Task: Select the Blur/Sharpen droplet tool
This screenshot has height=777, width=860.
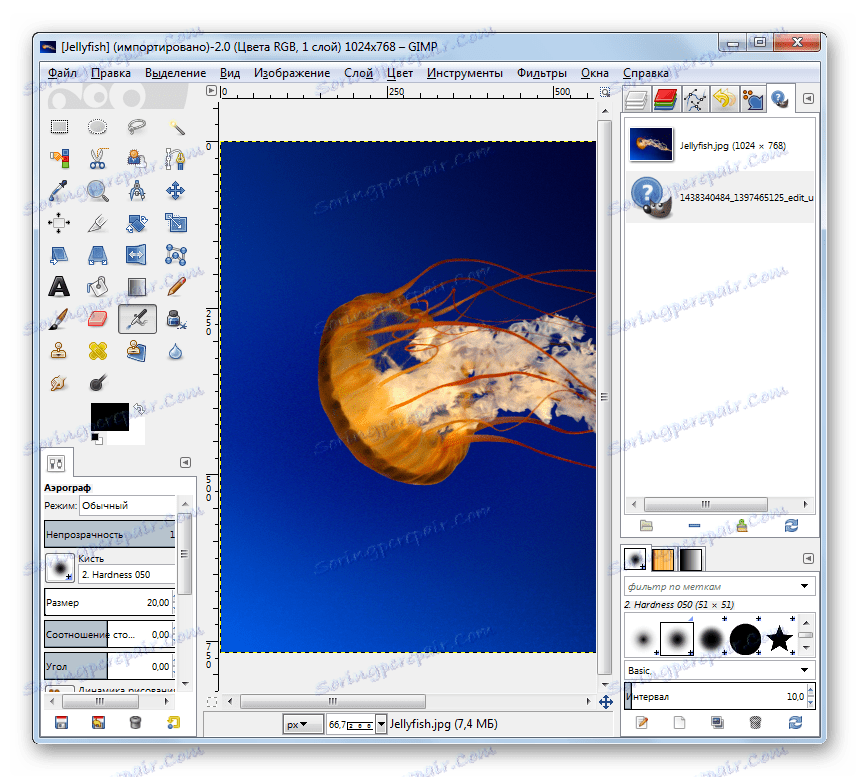Action: 176,351
